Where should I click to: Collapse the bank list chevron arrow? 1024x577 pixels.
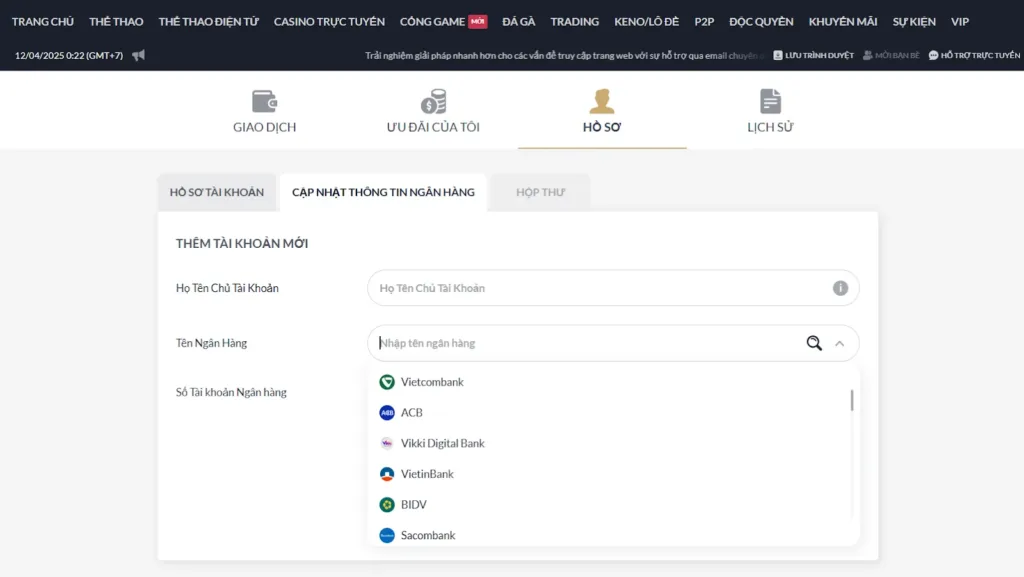pyautogui.click(x=840, y=343)
